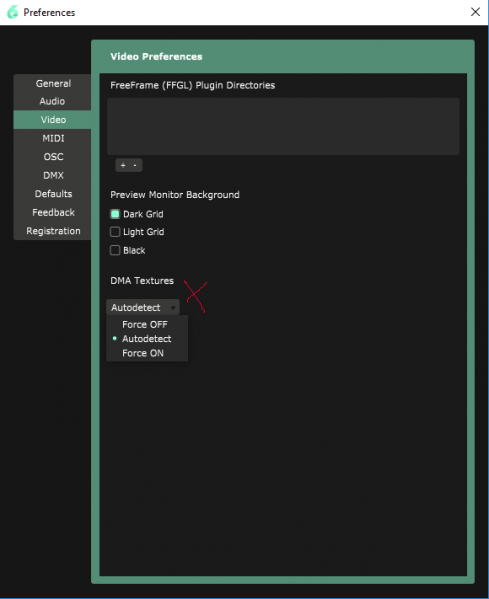The width and height of the screenshot is (489, 599).
Task: Select the Video preferences tab
Action: click(x=53, y=120)
